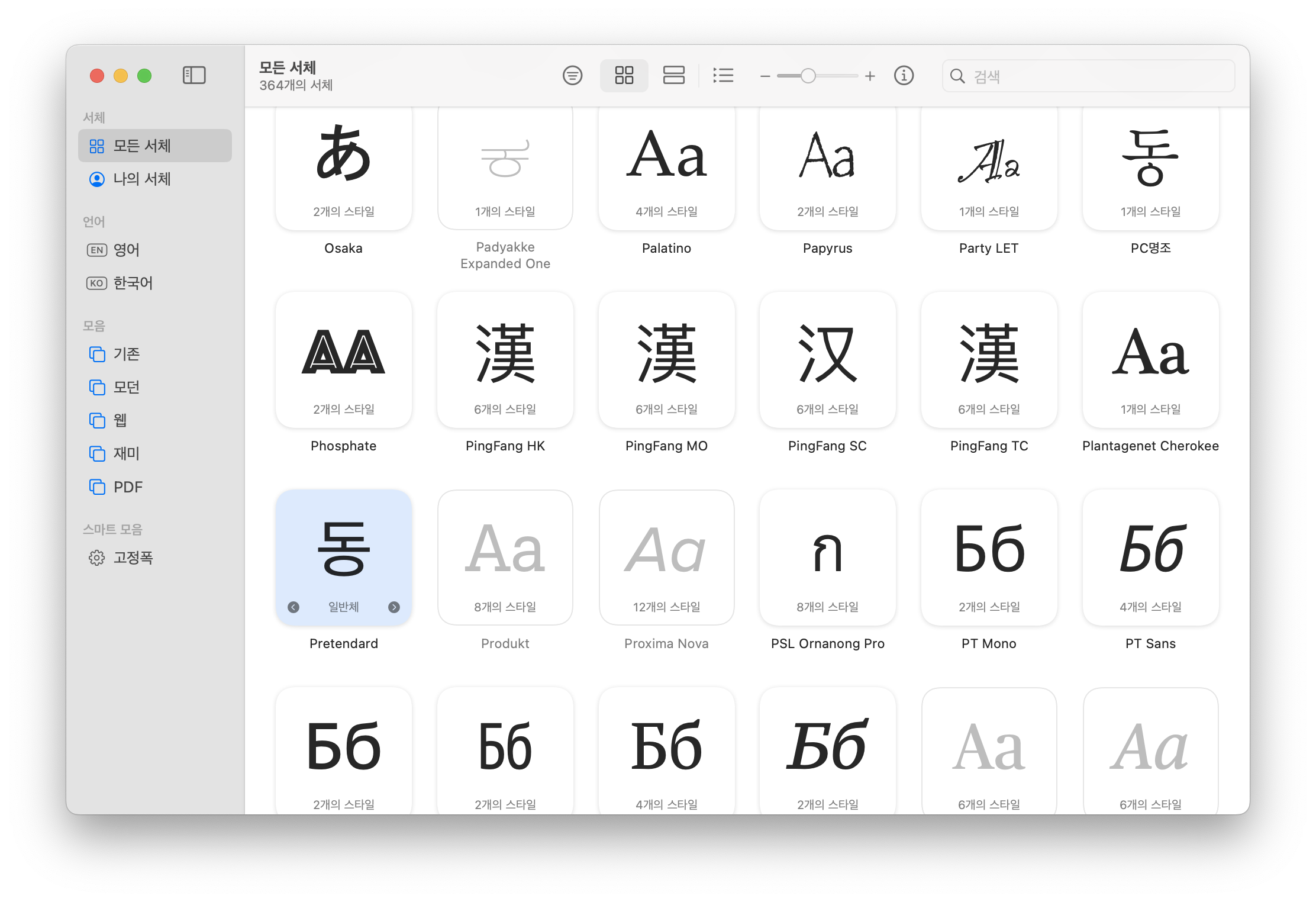
Task: Click the EN badge icon beside 영어
Action: pyautogui.click(x=96, y=250)
